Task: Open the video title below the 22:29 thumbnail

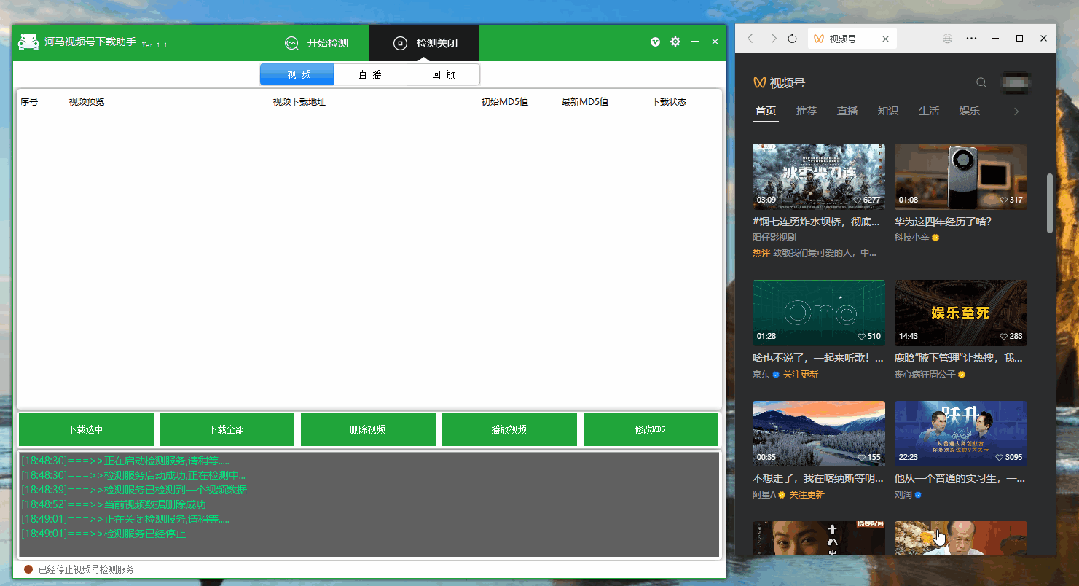Action: pyautogui.click(x=960, y=479)
